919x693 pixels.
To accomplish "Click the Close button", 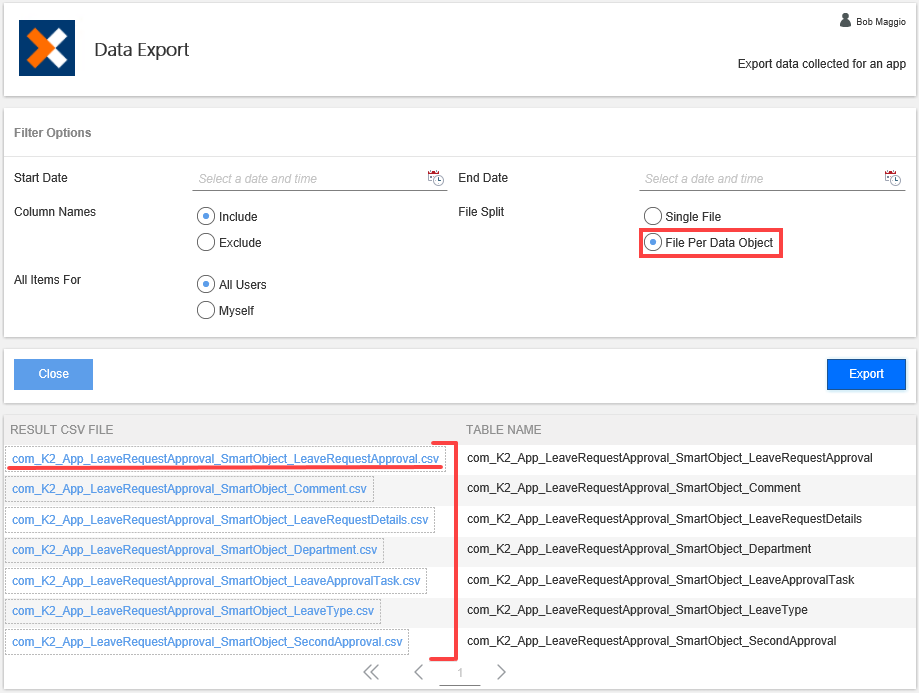I will pos(52,374).
